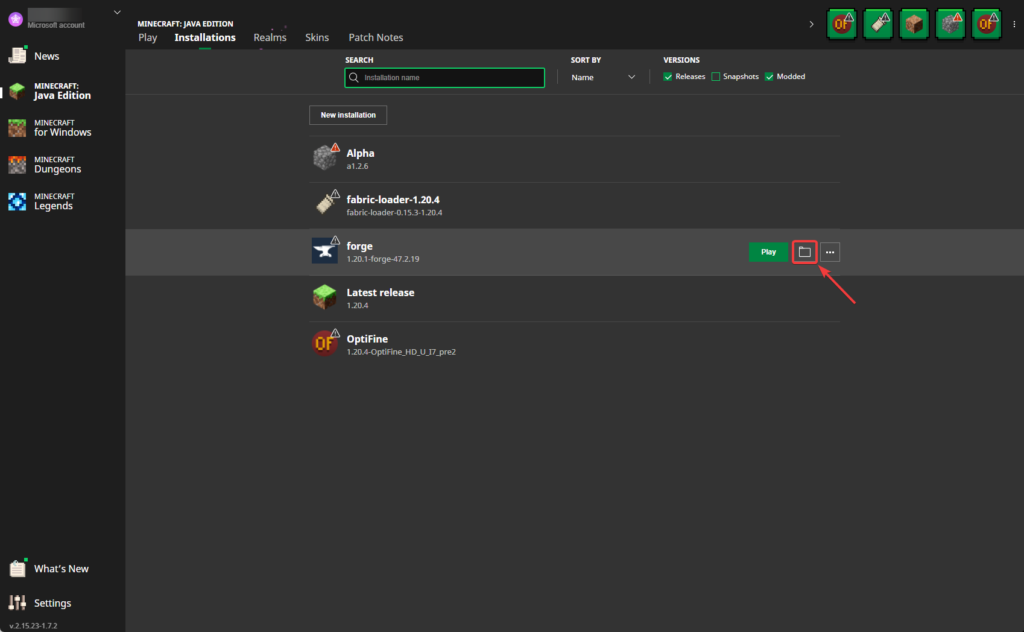Enable the Snapshots version filter
1024x632 pixels.
[x=717, y=76]
